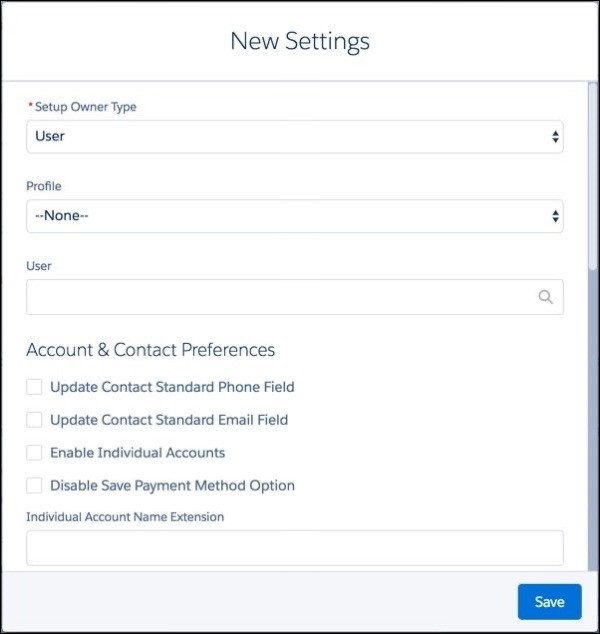Open the Setup Owner Type dropdown

click(x=295, y=137)
